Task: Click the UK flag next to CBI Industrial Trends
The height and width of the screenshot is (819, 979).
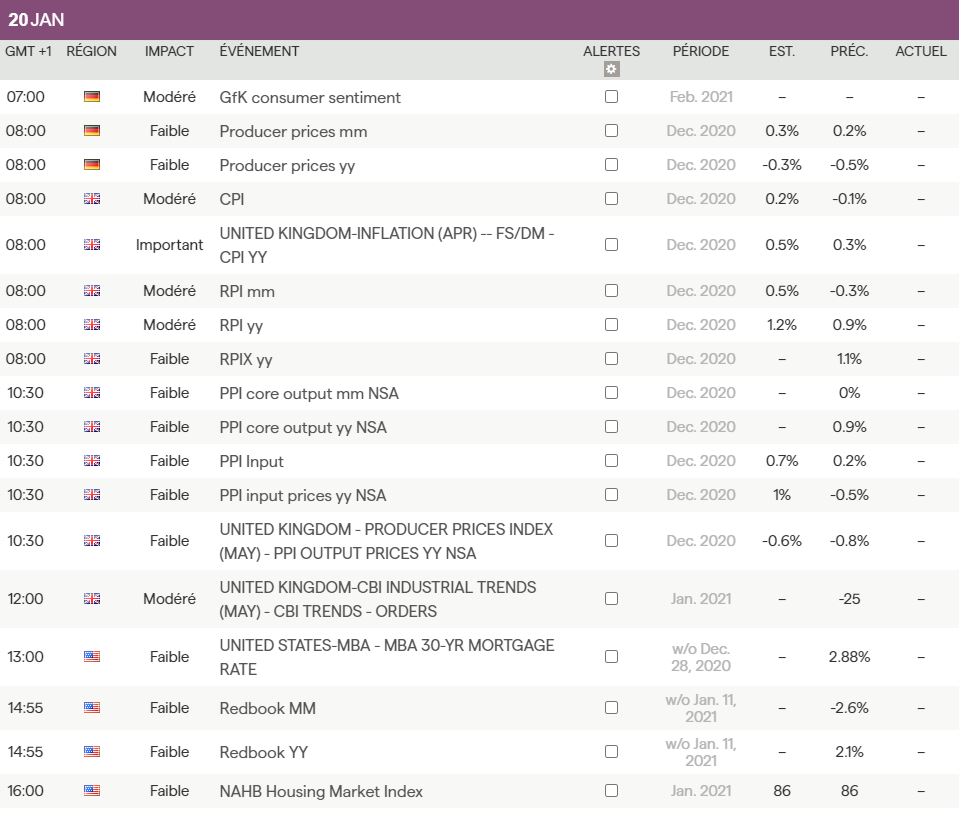Action: 92,599
